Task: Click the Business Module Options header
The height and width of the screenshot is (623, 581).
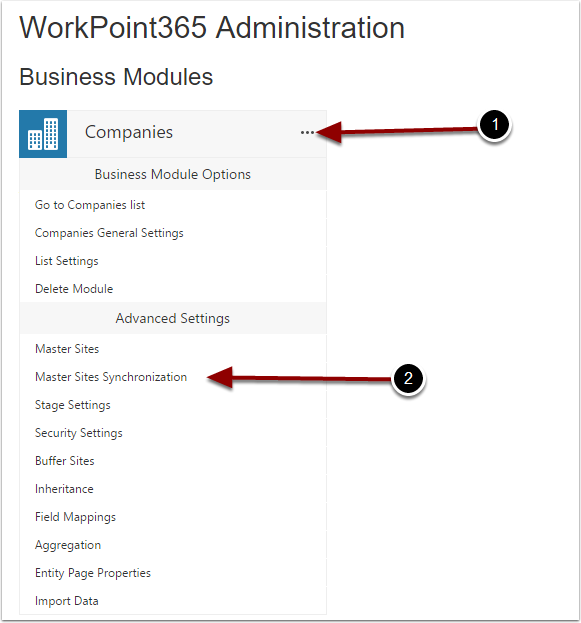Action: (173, 174)
